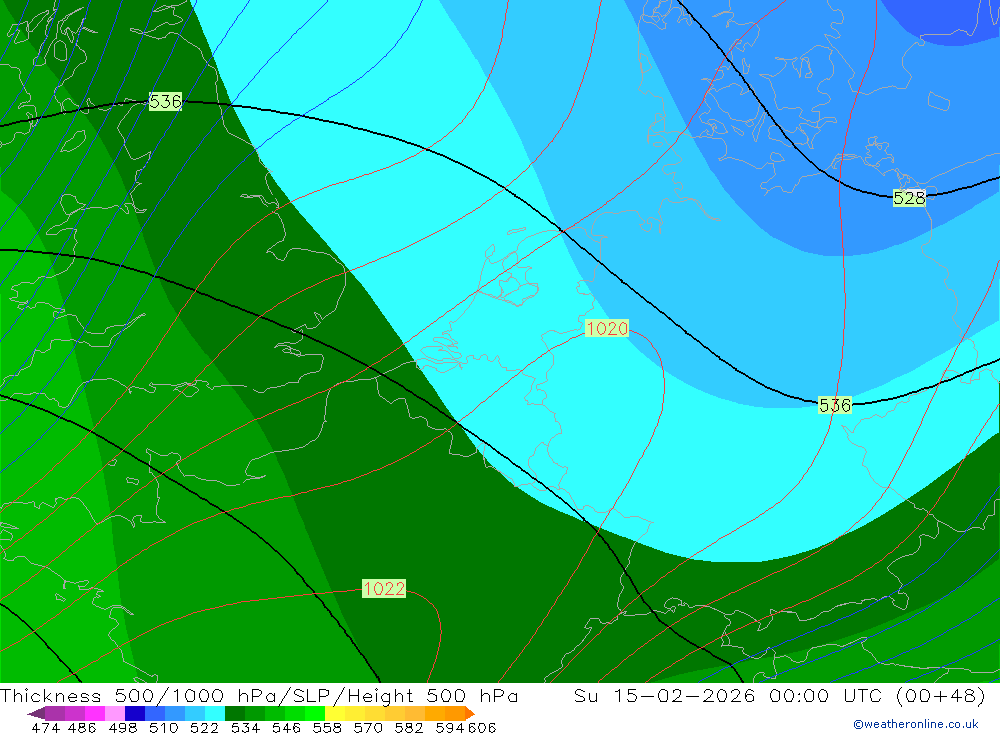The height and width of the screenshot is (733, 1000).
Task: Click the 'Thickness 500/1000 hPa/SLP/Height 500 hPa' title
Action: coord(259,695)
